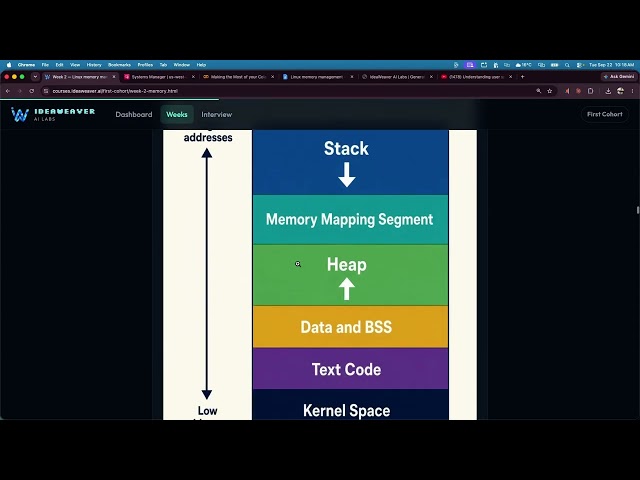The image size is (640, 480).
Task: Open the battery status menu bar icon
Action: click(554, 65)
